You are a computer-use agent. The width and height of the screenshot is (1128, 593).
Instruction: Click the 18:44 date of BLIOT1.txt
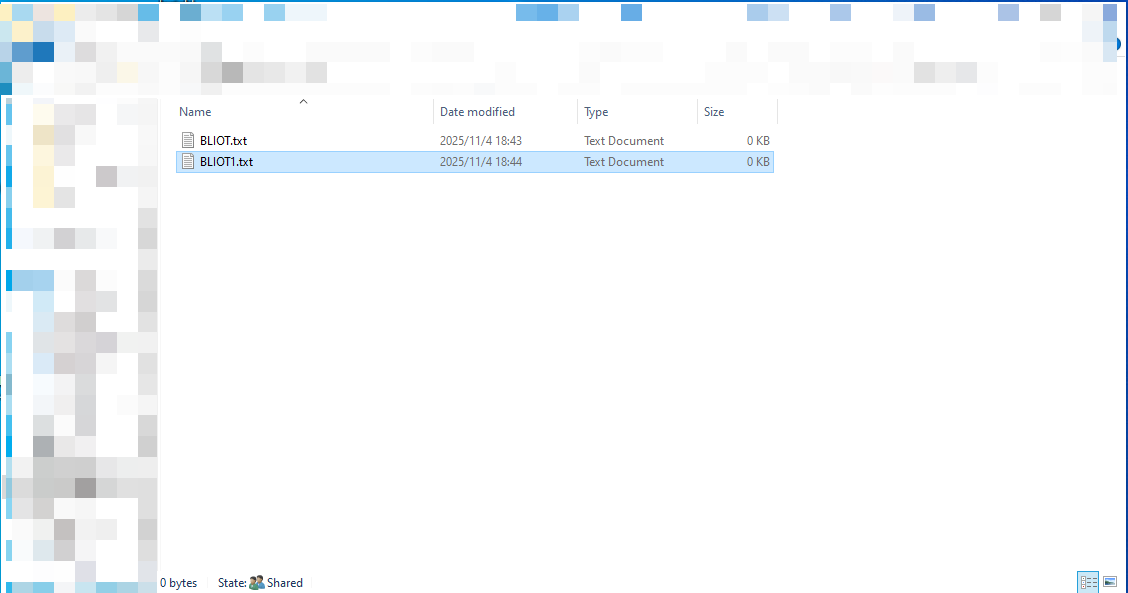481,162
